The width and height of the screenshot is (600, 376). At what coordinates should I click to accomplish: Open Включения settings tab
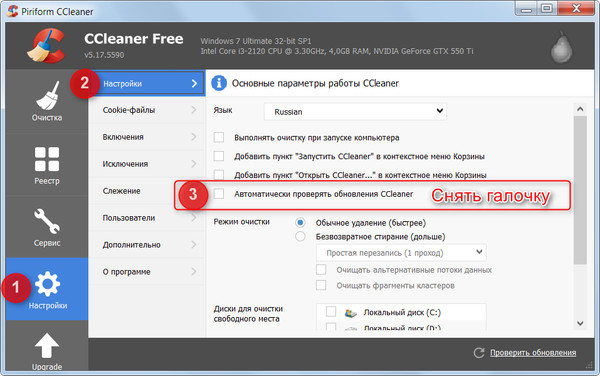pyautogui.click(x=147, y=137)
